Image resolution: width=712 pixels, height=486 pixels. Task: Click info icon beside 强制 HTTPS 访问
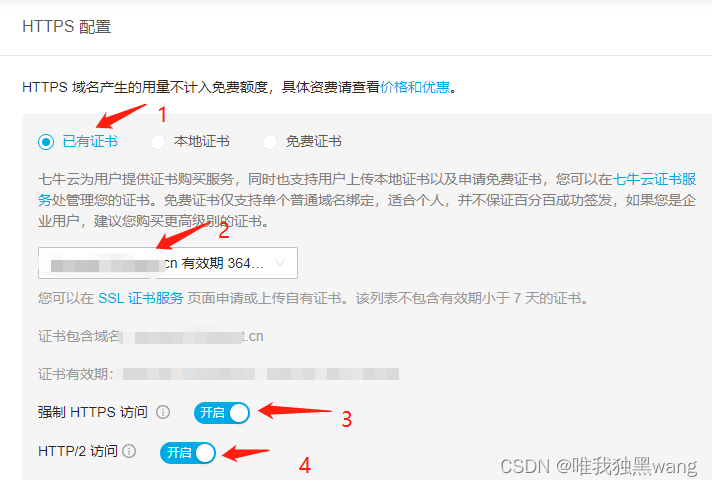click(x=163, y=412)
